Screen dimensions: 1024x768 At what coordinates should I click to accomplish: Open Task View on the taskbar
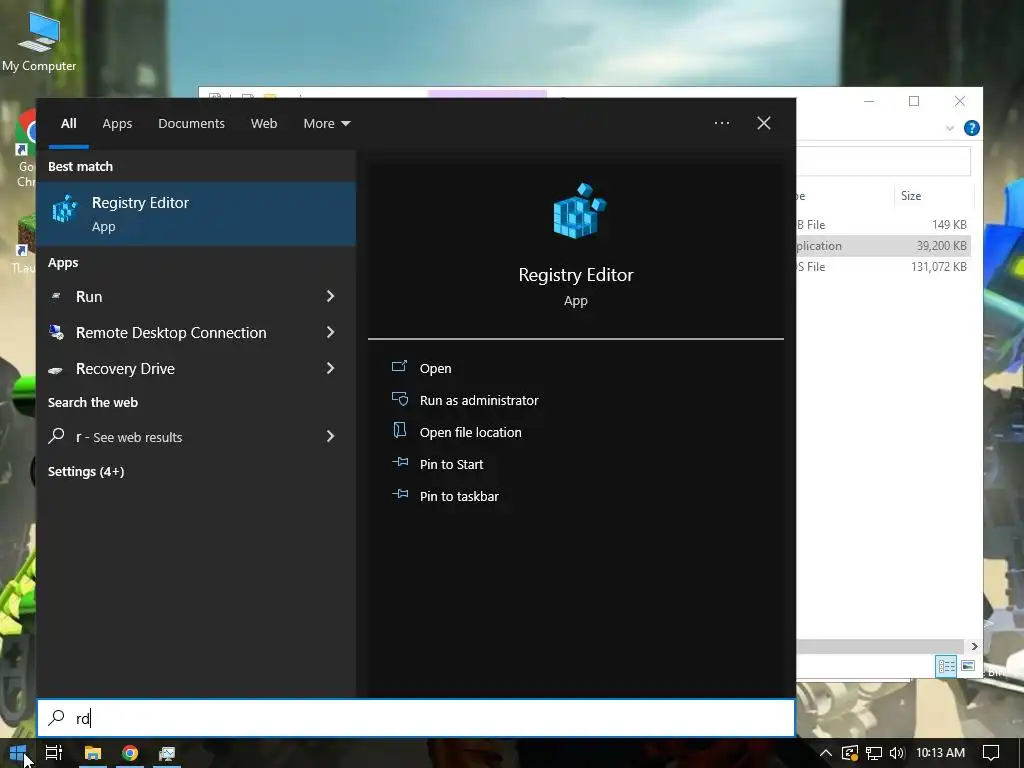(54, 753)
